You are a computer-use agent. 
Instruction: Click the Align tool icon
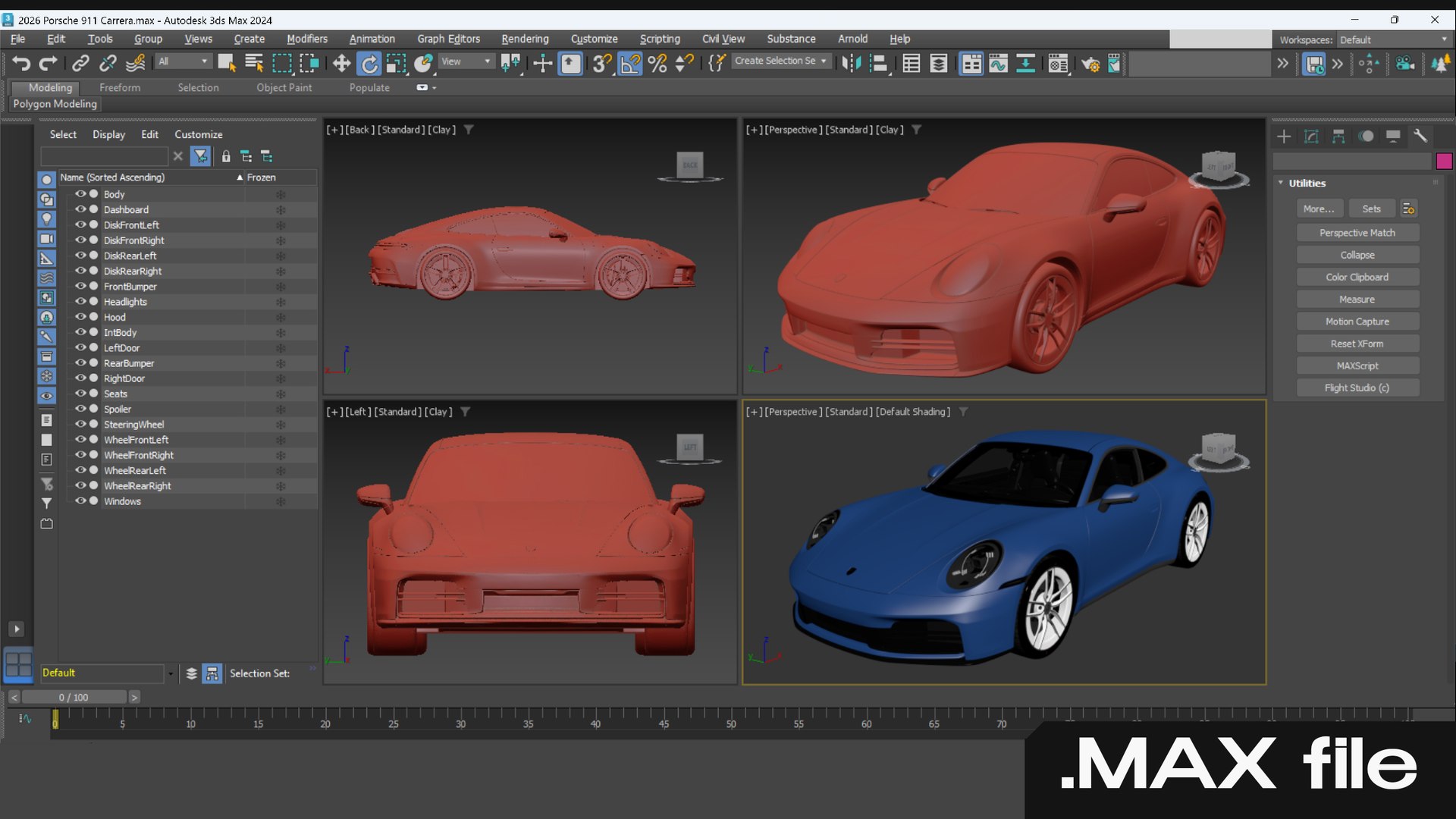pyautogui.click(x=879, y=64)
